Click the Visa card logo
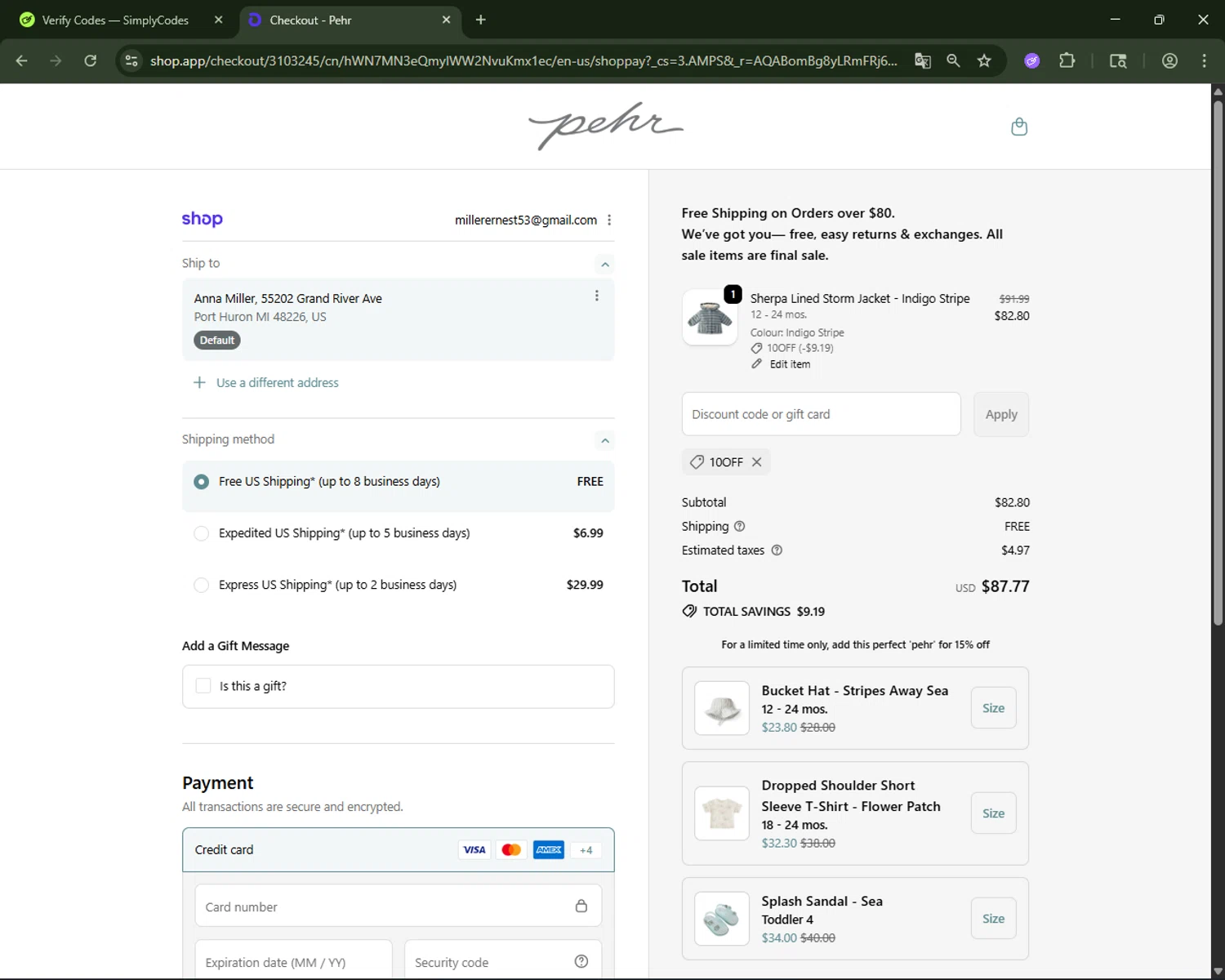 [474, 849]
